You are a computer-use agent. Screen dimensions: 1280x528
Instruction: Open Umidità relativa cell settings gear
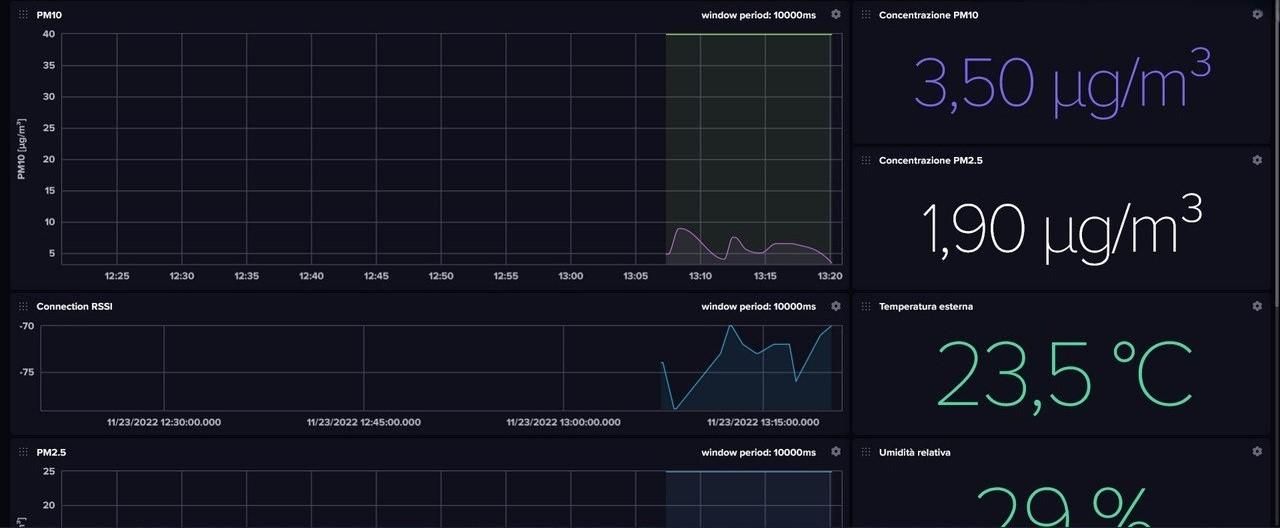[x=1257, y=451]
